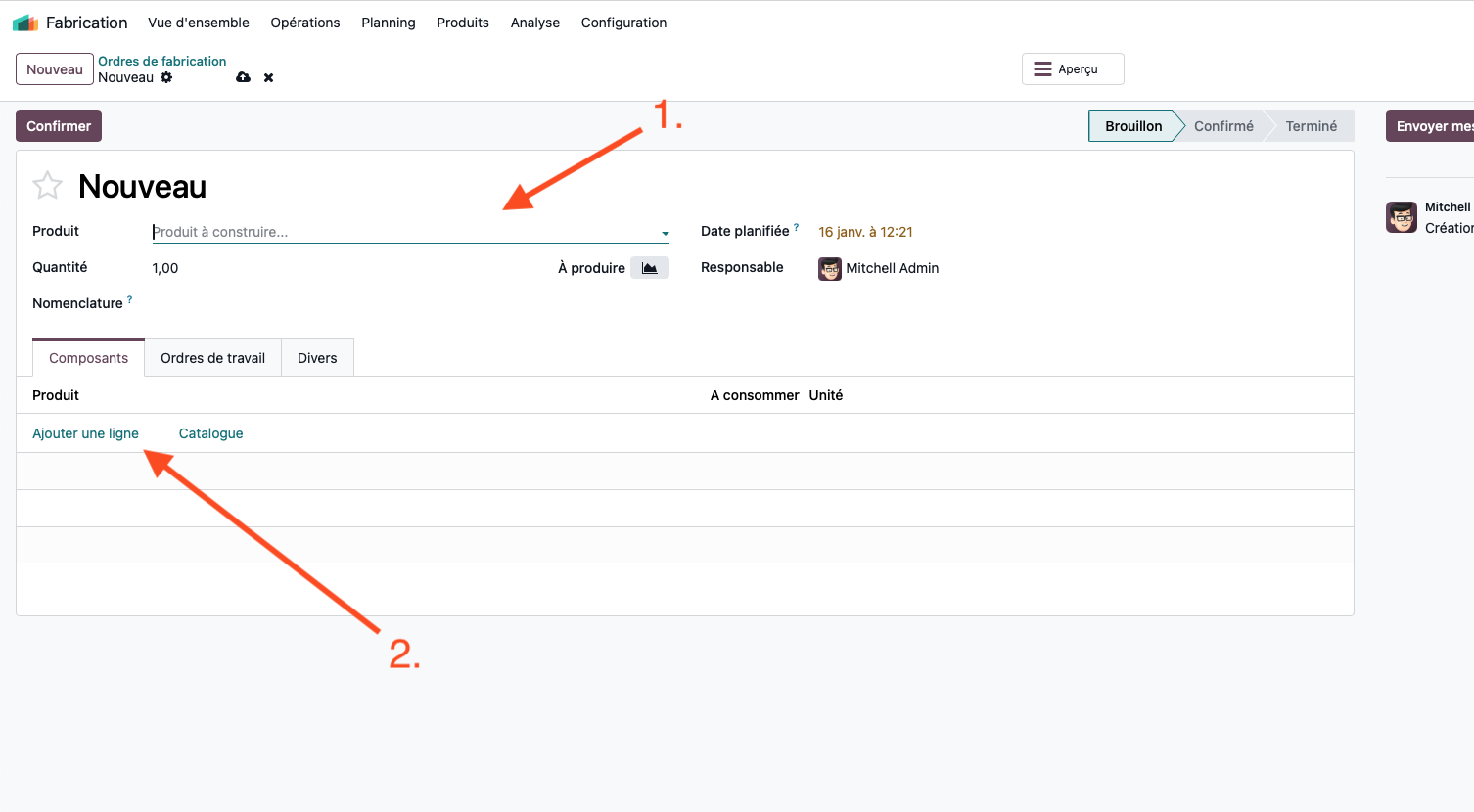The width and height of the screenshot is (1474, 812).
Task: Mark the order as favorite with the star
Action: 47,186
